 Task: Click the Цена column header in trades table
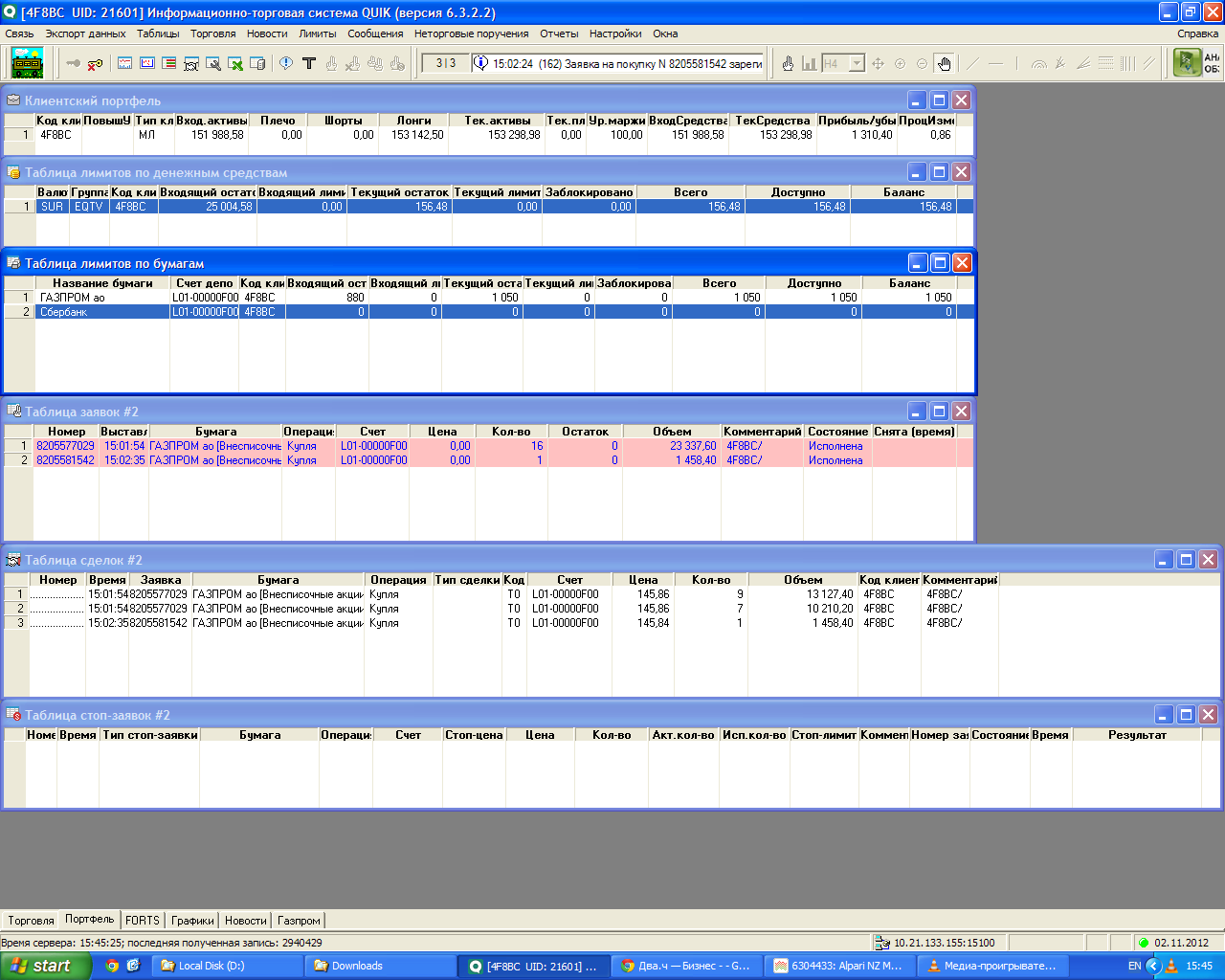tap(643, 580)
